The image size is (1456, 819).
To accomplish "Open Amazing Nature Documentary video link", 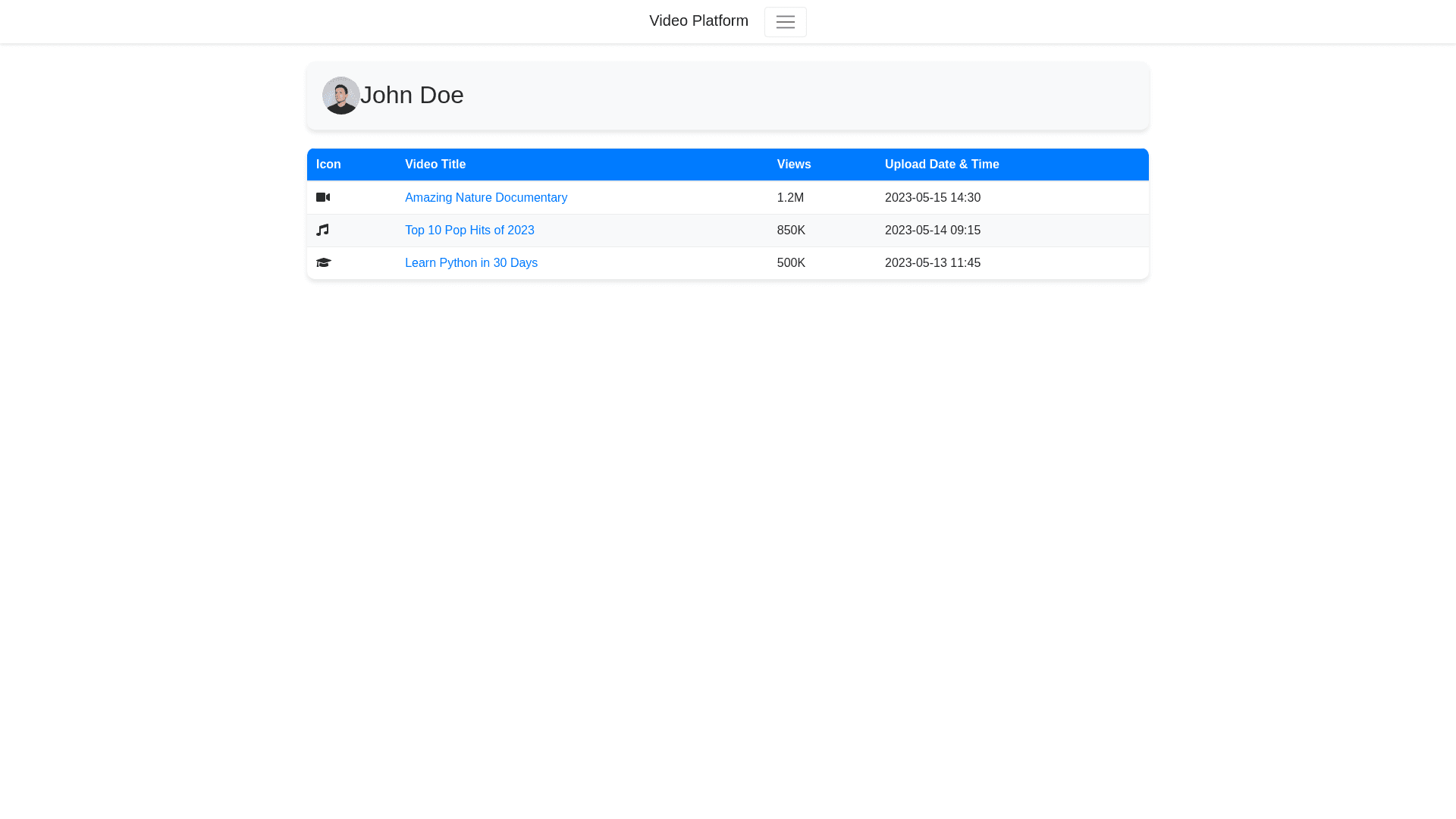I will coord(485,197).
